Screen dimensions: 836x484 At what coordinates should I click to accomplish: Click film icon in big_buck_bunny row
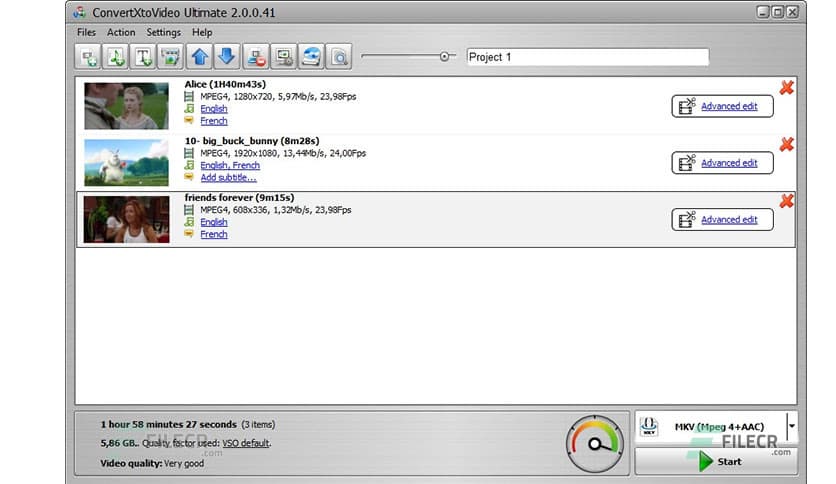[x=189, y=153]
